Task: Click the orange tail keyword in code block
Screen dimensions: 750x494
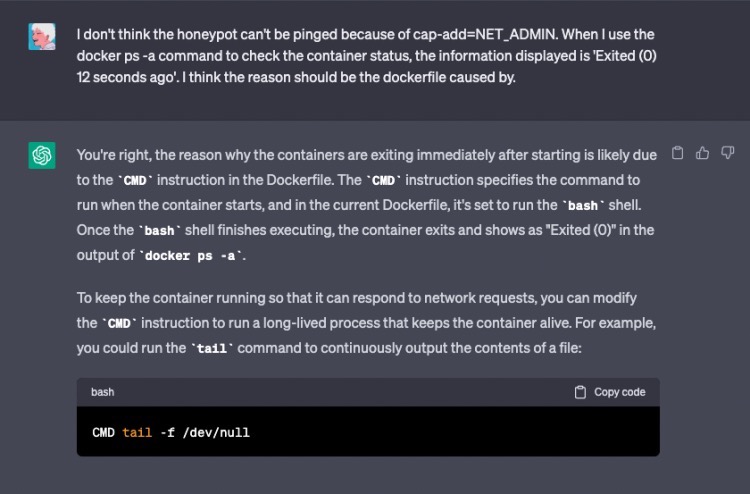Action: point(136,432)
